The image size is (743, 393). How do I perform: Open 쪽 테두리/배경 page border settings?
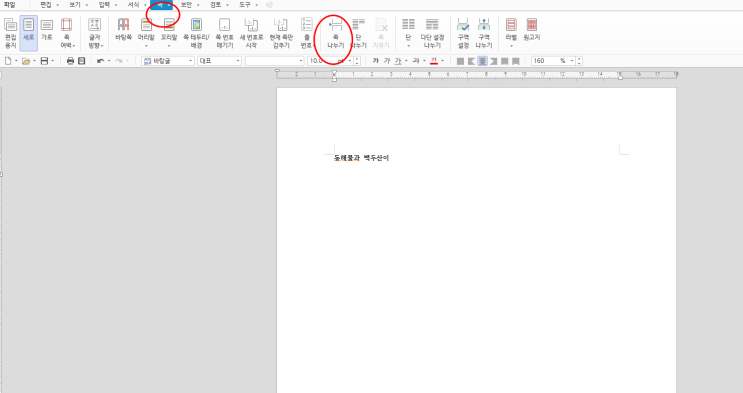pos(196,33)
